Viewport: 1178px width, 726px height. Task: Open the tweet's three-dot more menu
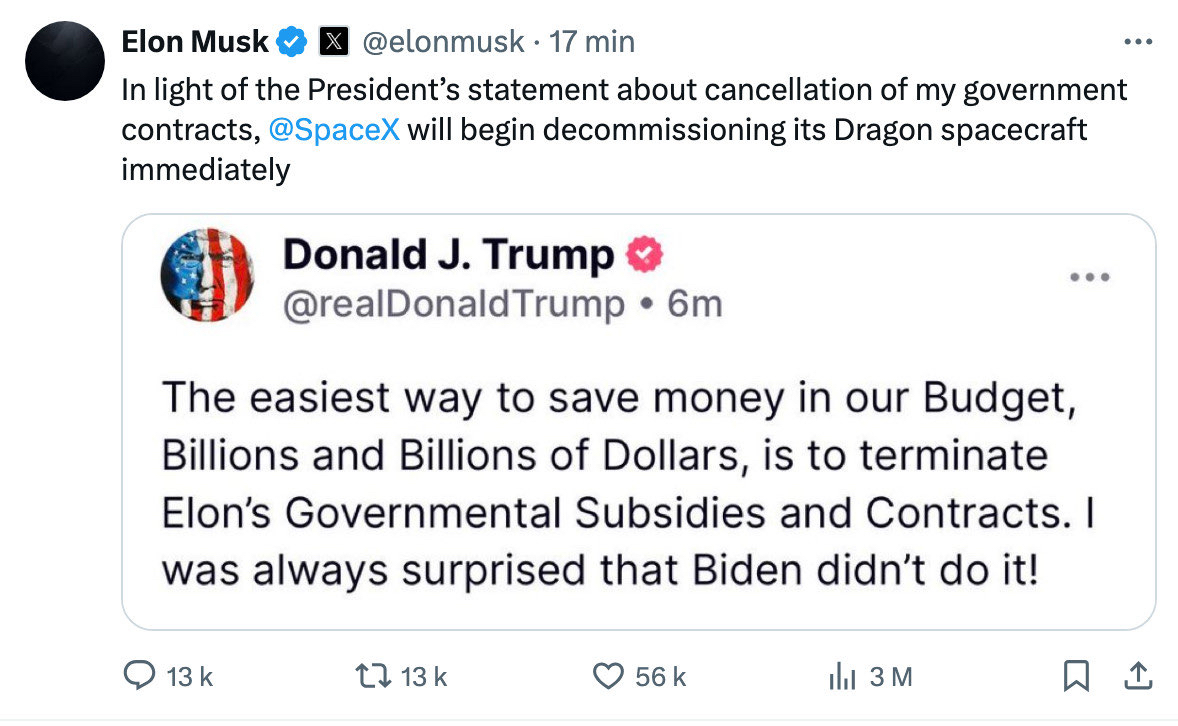tap(1138, 43)
